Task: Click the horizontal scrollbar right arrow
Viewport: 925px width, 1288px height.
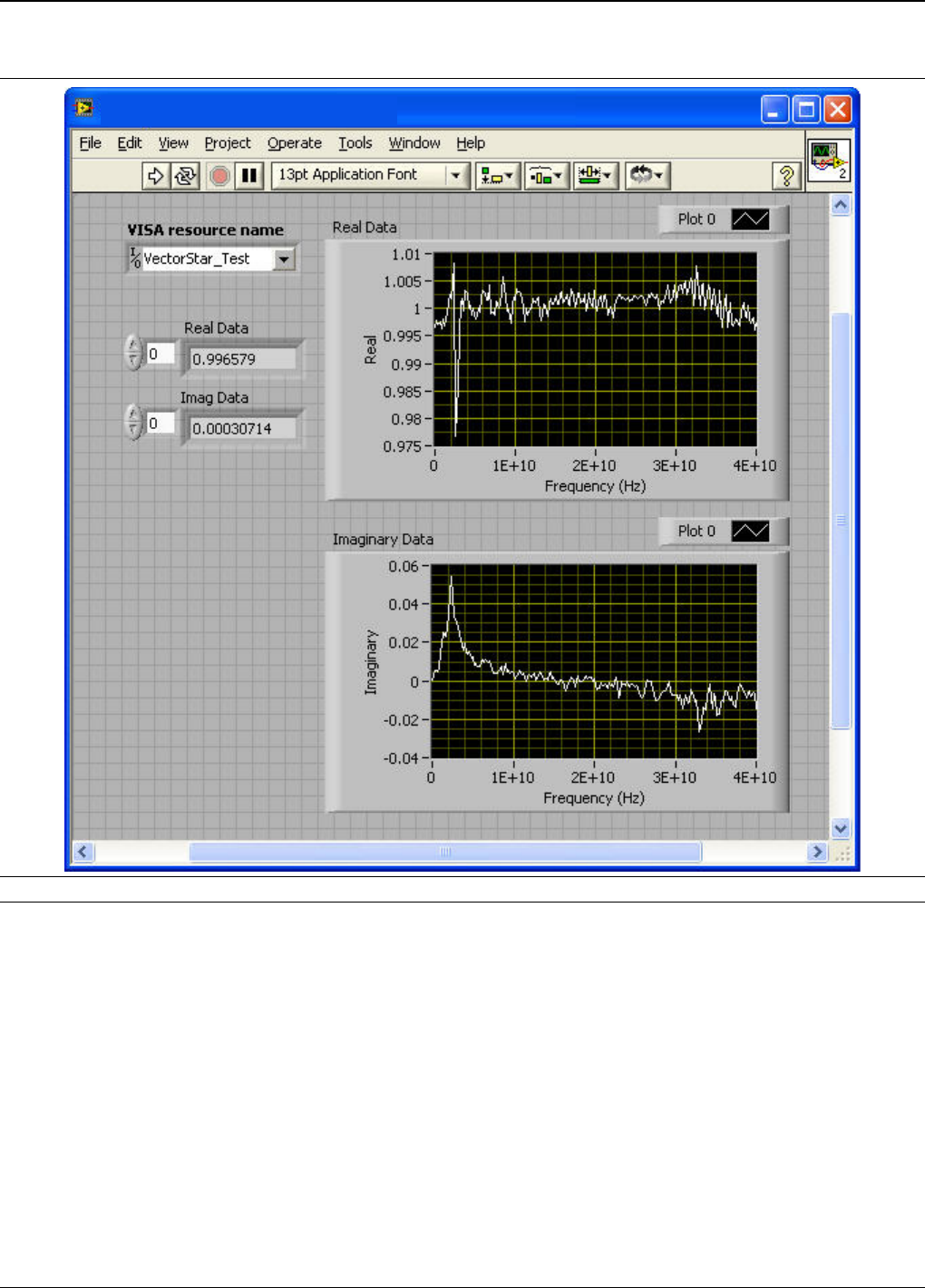Action: 817,852
